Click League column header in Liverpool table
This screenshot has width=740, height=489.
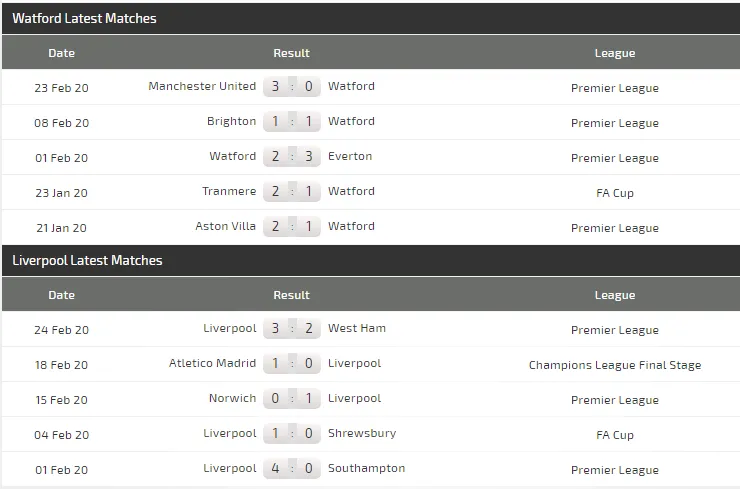pyautogui.click(x=614, y=295)
